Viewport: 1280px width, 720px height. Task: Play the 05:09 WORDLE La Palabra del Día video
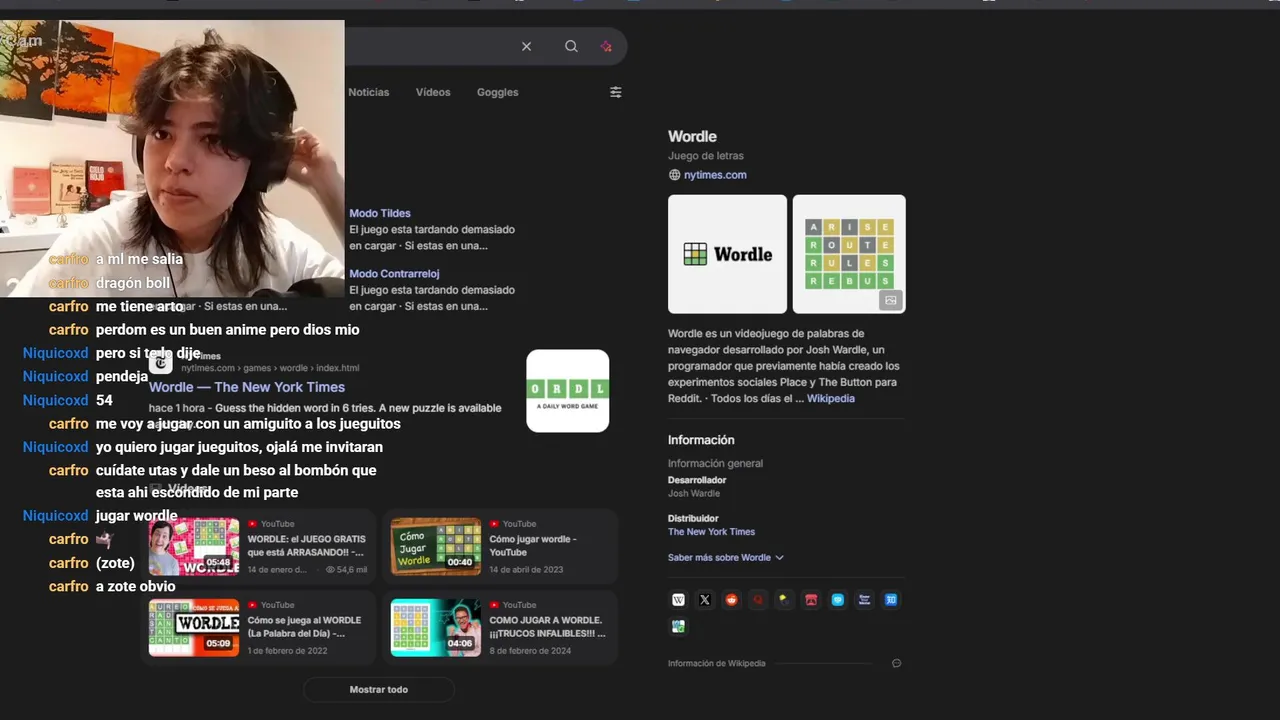point(194,627)
